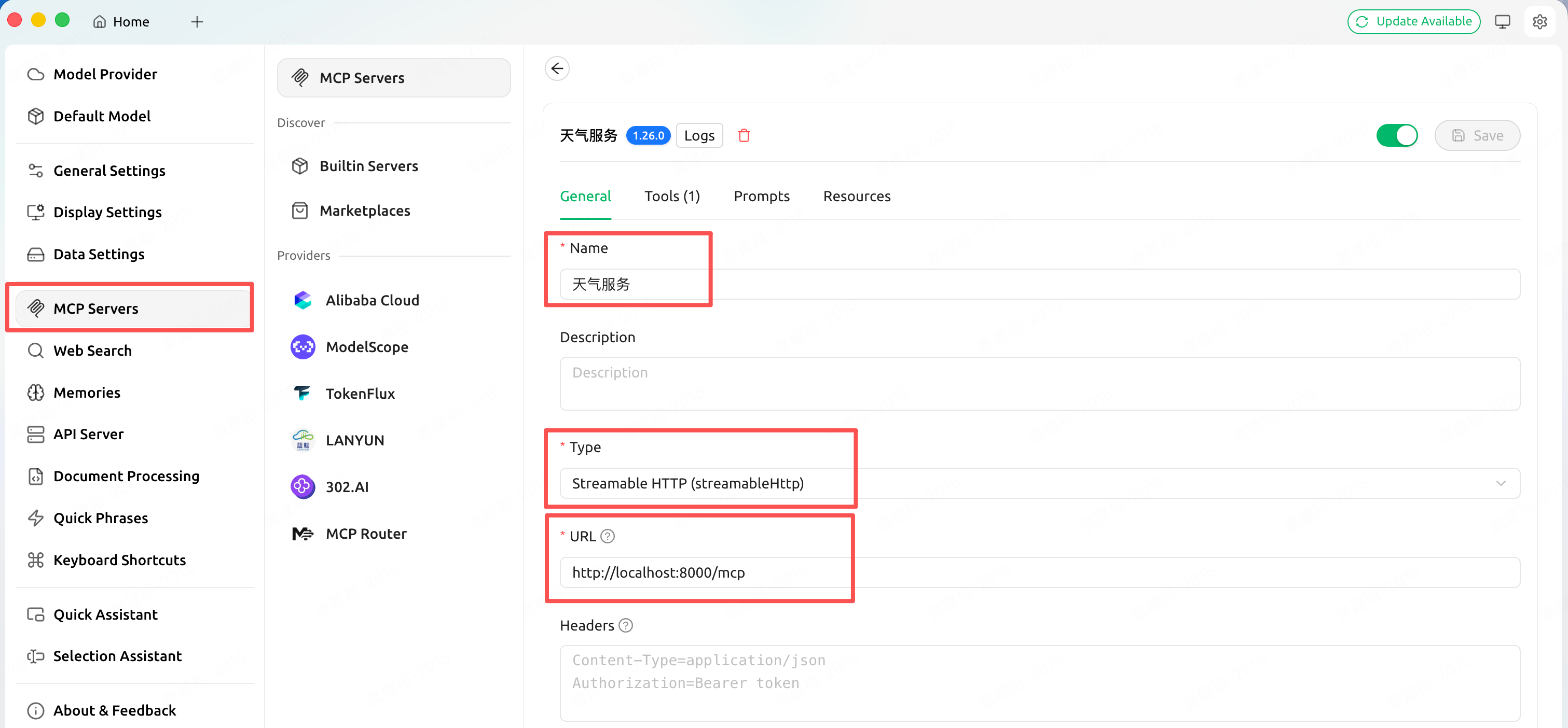
Task: Click the monitor icon in top bar
Action: click(1502, 22)
